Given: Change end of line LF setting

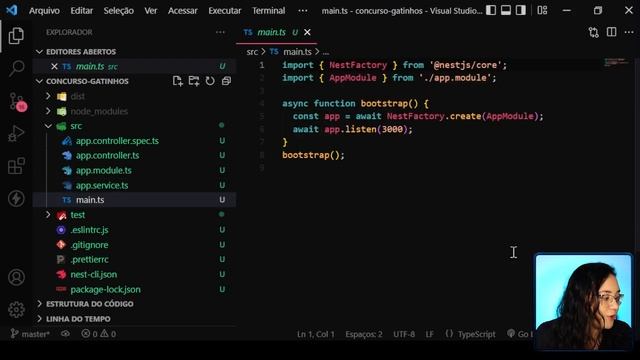Looking at the screenshot, I should (430, 334).
